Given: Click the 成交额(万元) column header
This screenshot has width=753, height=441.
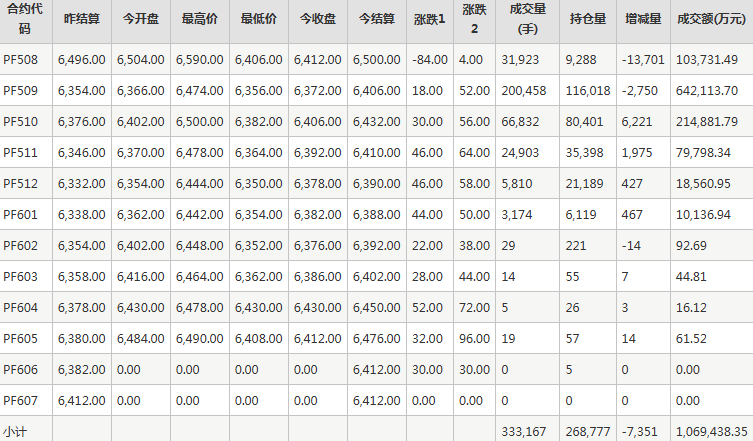Looking at the screenshot, I should coord(712,19).
